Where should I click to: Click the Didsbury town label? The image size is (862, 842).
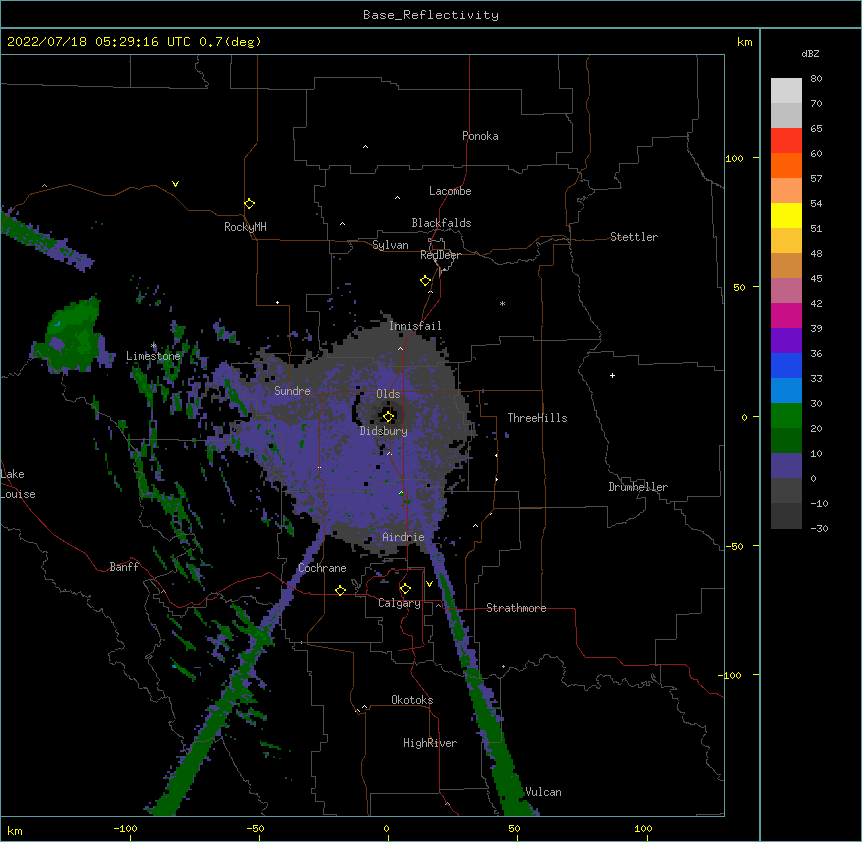click(384, 431)
